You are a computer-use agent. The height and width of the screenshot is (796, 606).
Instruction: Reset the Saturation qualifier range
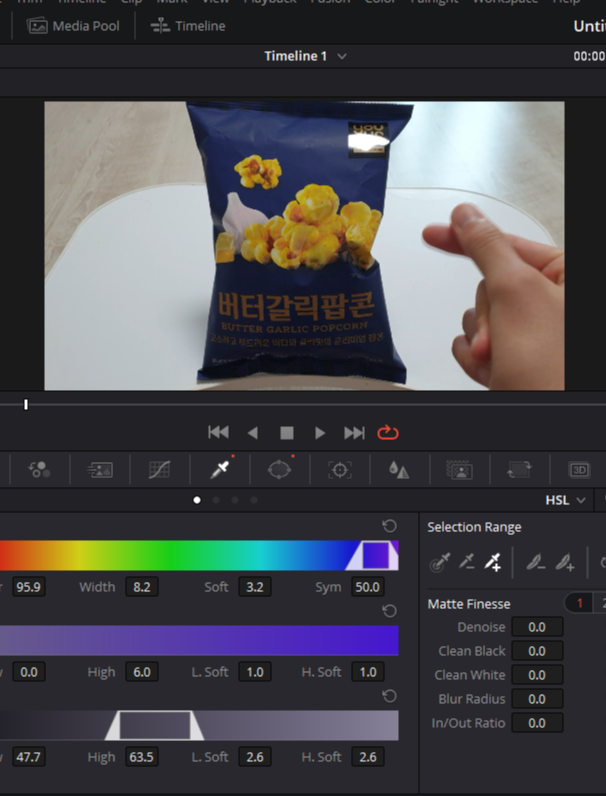[x=389, y=611]
